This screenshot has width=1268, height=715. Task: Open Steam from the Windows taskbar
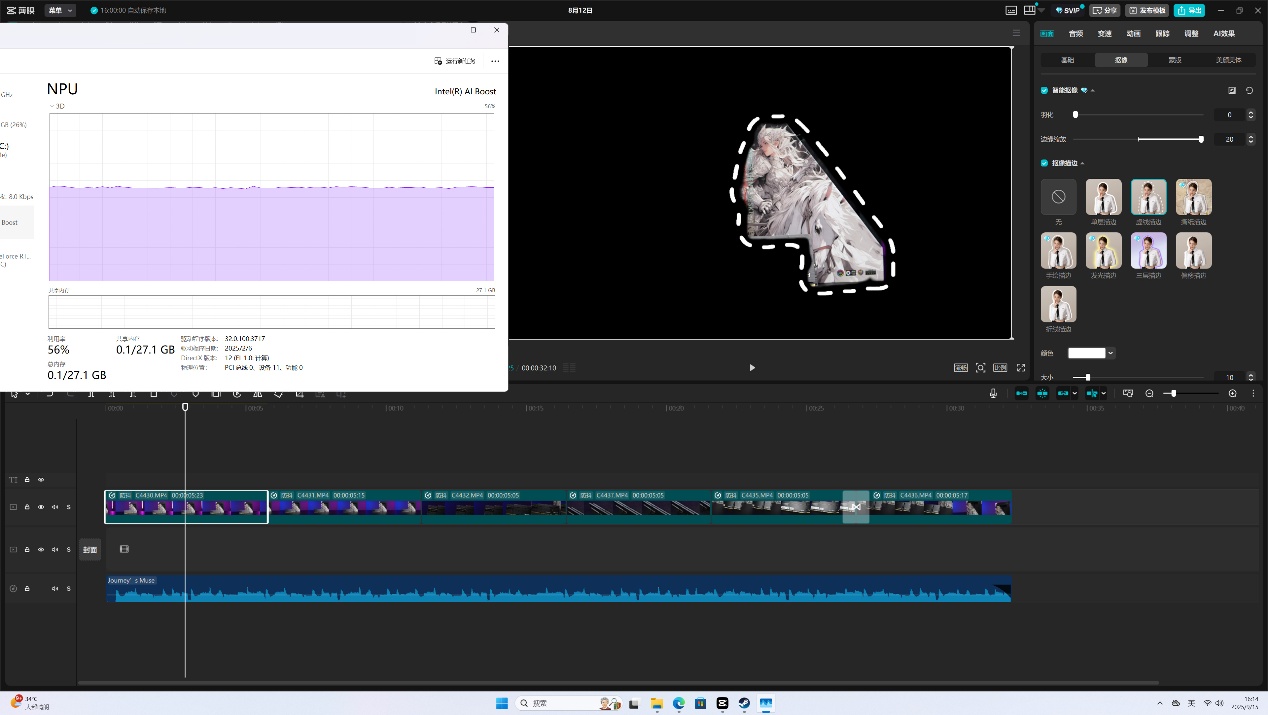744,704
